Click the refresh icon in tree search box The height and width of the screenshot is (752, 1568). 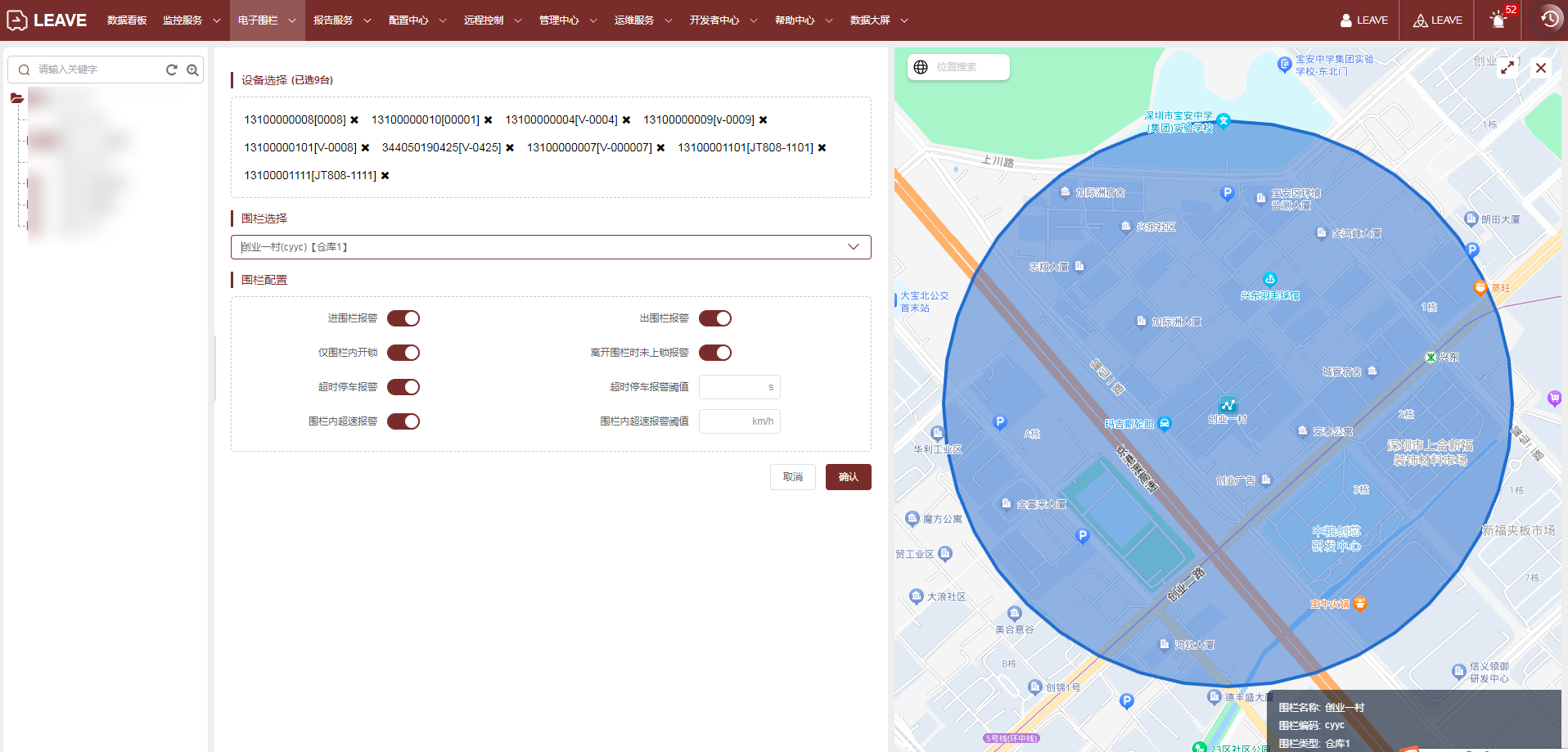tap(172, 70)
